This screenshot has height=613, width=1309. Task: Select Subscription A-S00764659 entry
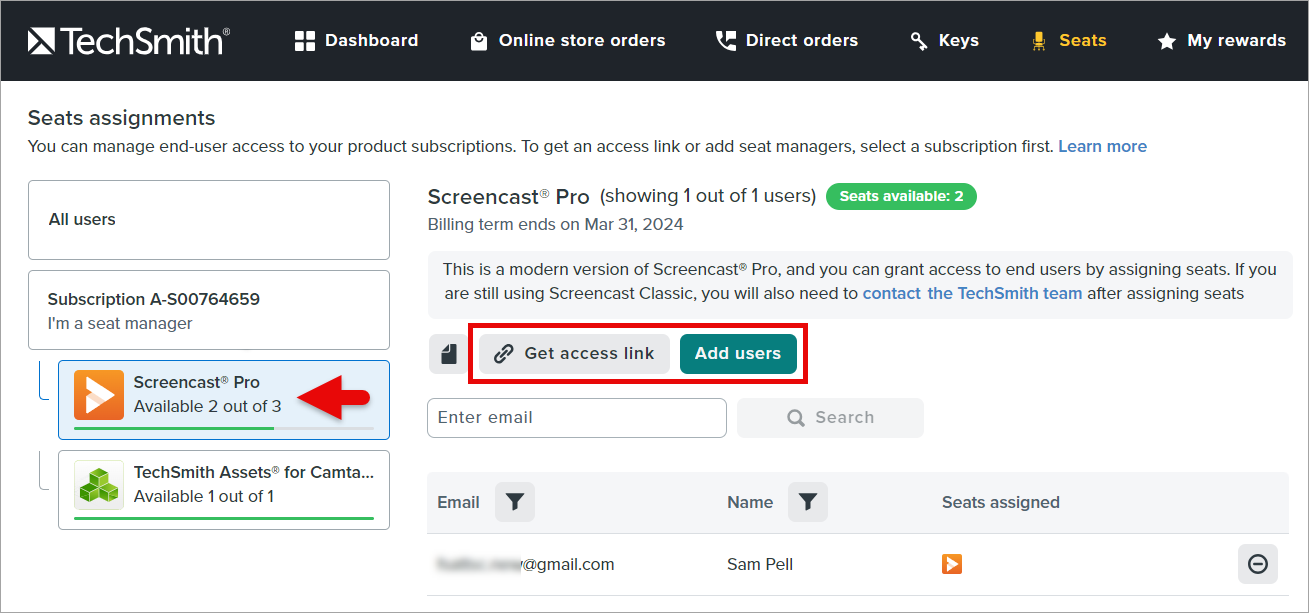[209, 310]
